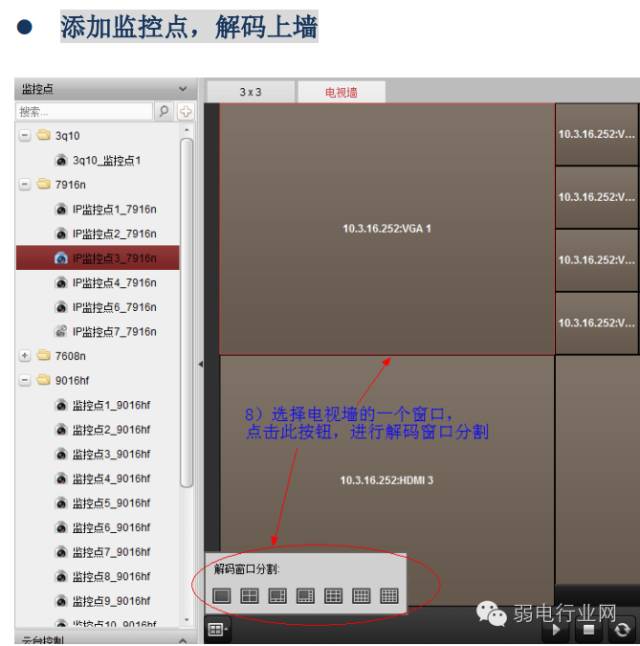Open the window-division button at bottom-left toolbar
This screenshot has width=640, height=646.
point(217,630)
